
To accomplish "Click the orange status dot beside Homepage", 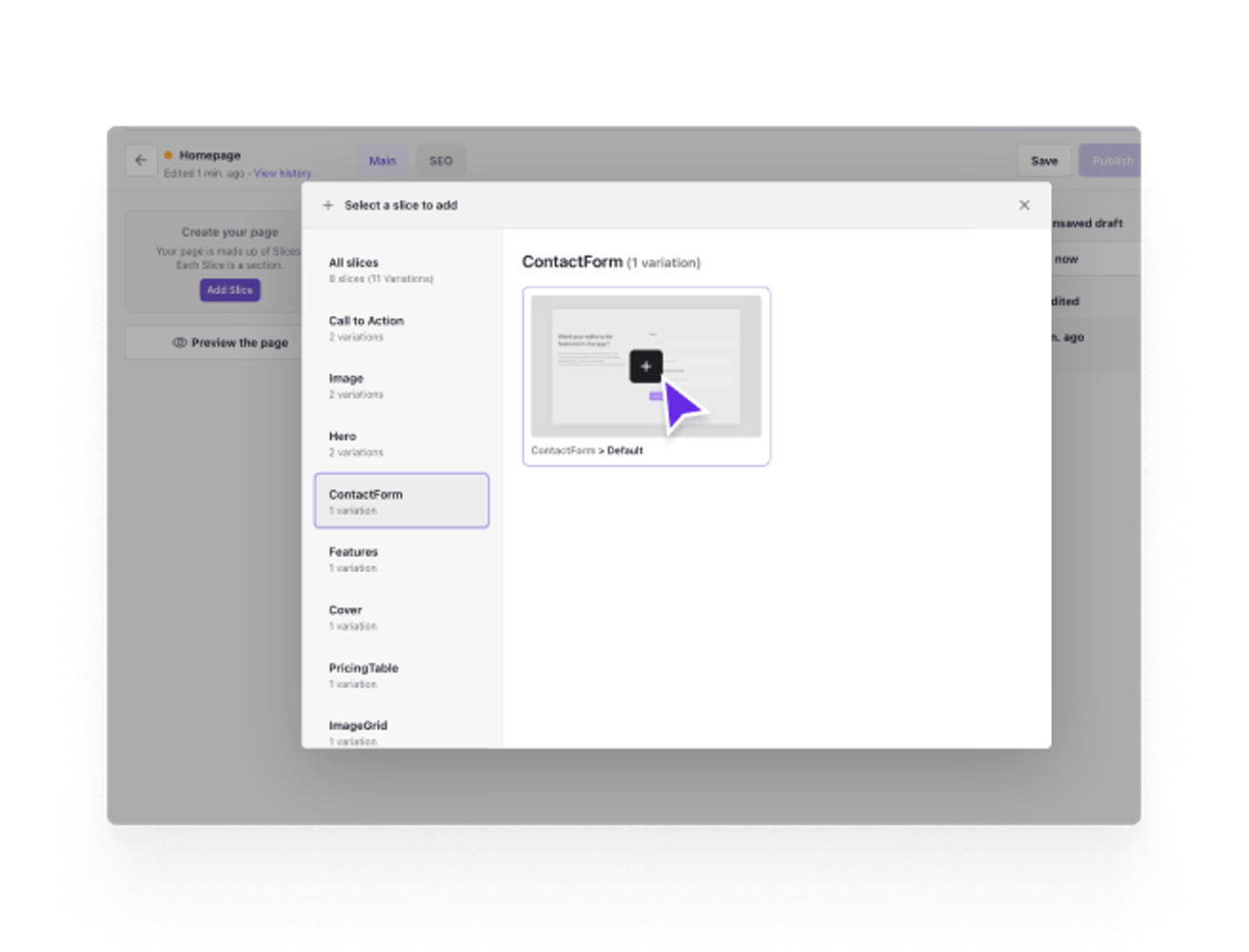I will point(169,153).
